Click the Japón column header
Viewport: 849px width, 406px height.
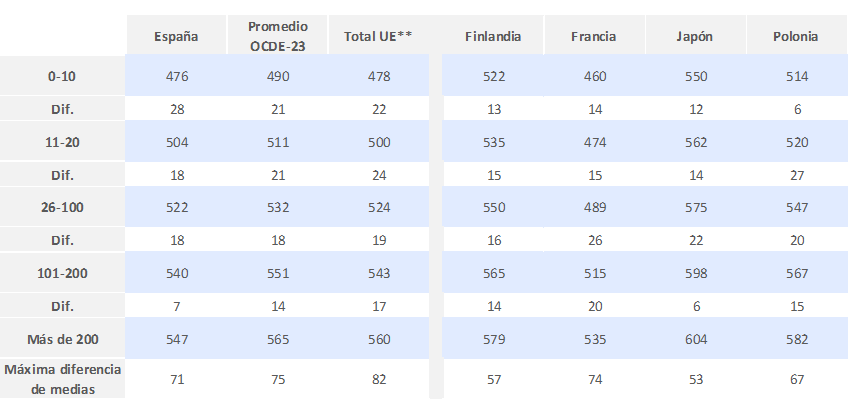pos(695,37)
